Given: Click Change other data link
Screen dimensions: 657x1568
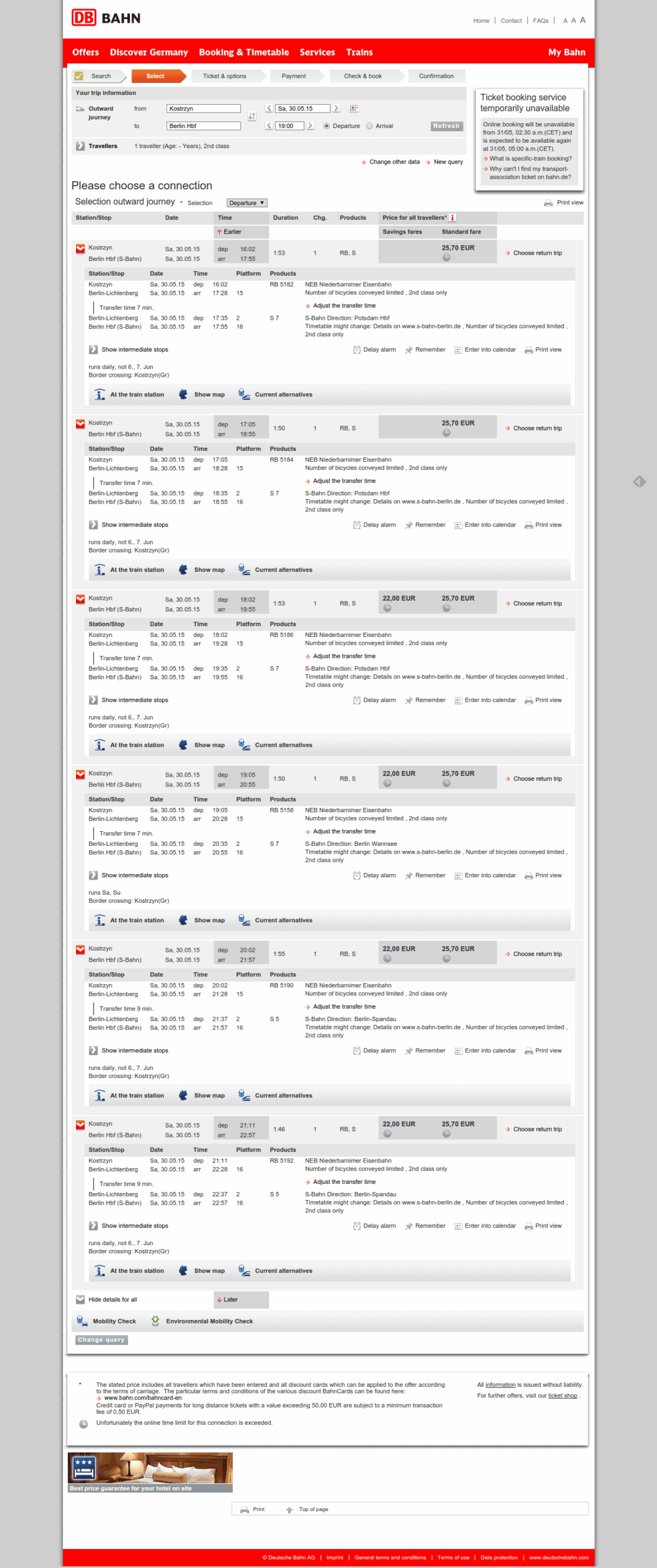Looking at the screenshot, I should coord(391,162).
